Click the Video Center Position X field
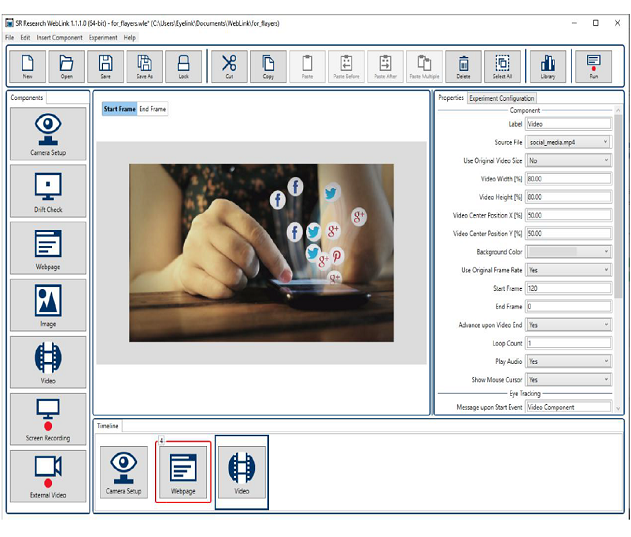This screenshot has width=631, height=537. point(569,215)
